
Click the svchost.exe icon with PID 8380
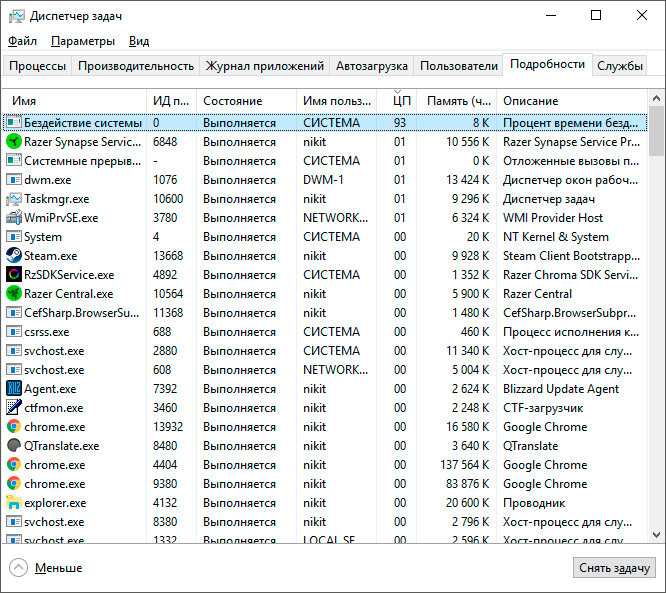(x=14, y=522)
